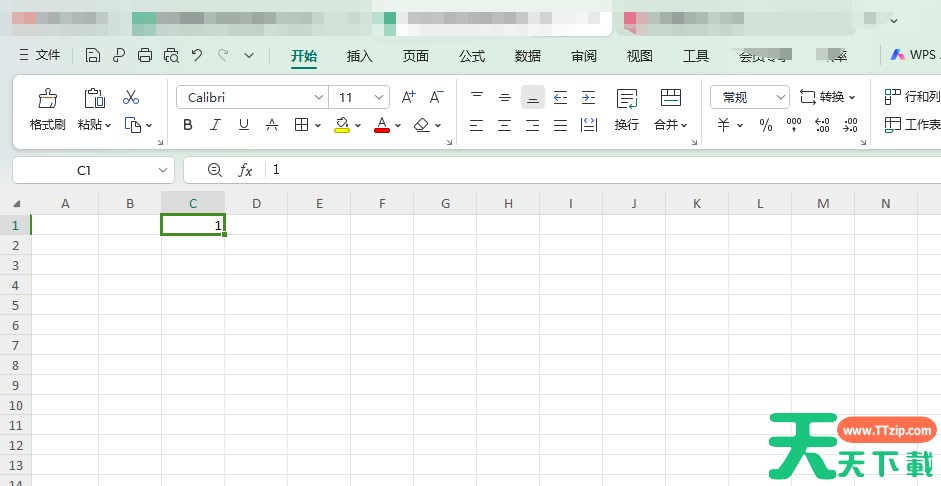Toggle Italic formatting
The image size is (941, 486).
click(x=215, y=125)
